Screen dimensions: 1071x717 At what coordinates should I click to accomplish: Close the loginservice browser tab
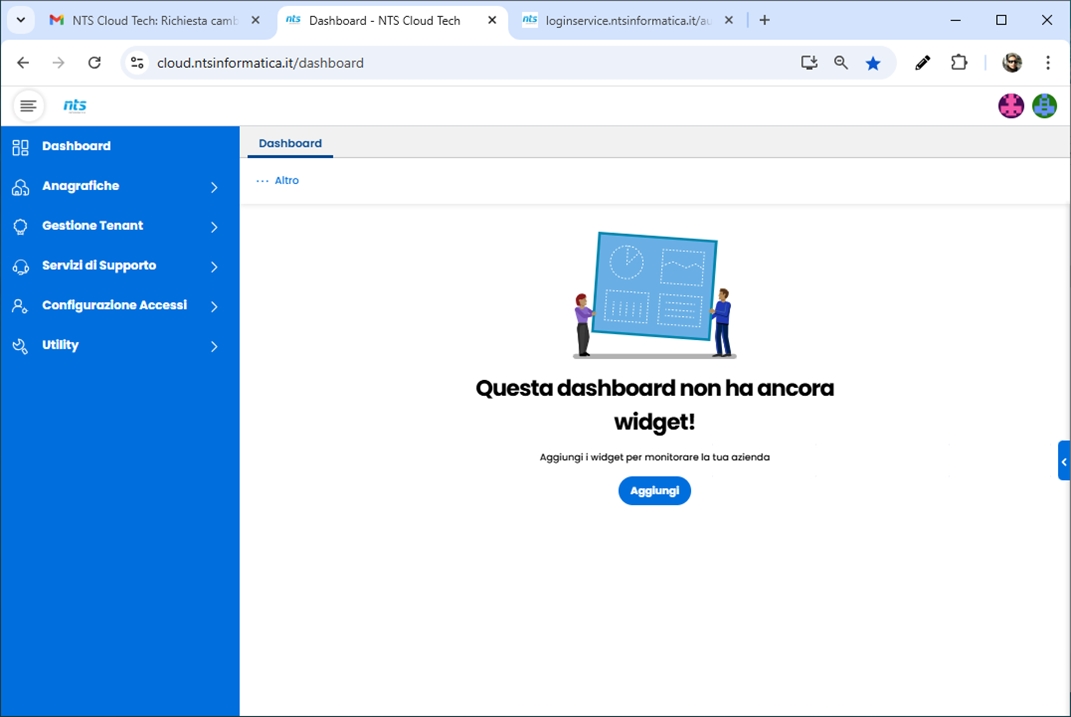pos(729,20)
